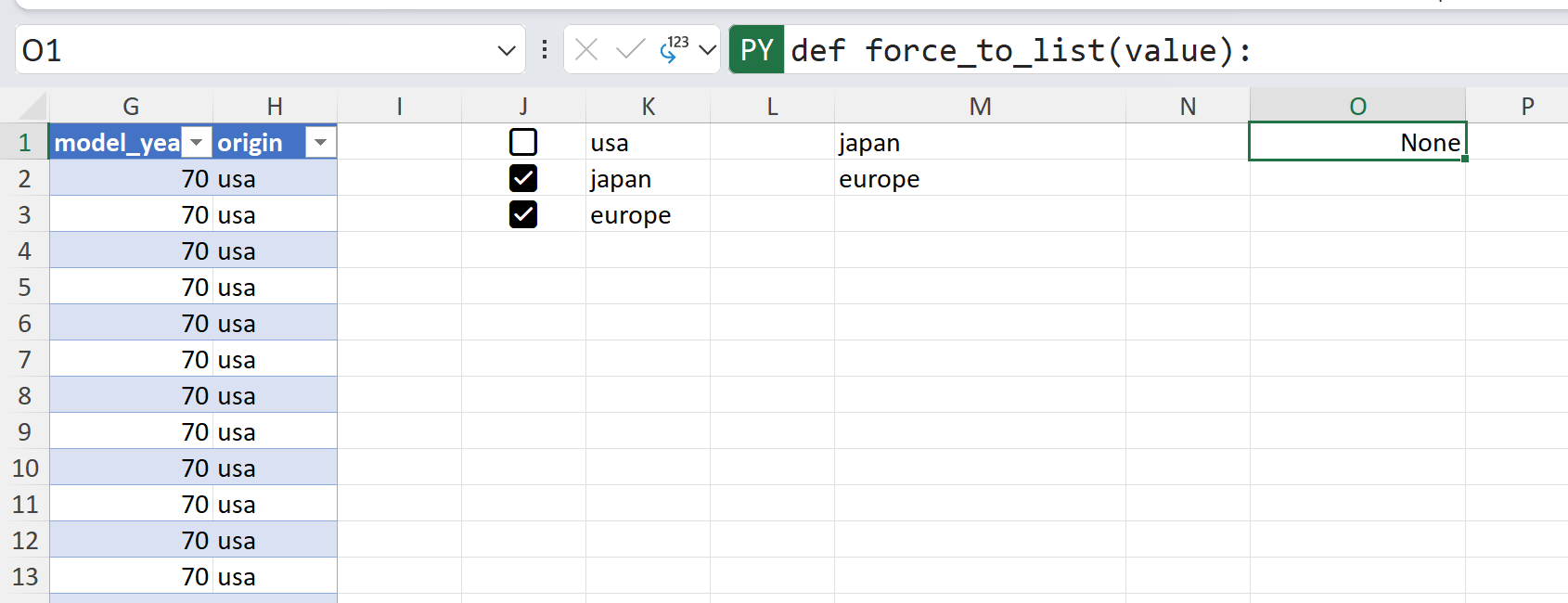Click the origin header cell
Viewport: 1568px width, 603px height.
275,142
